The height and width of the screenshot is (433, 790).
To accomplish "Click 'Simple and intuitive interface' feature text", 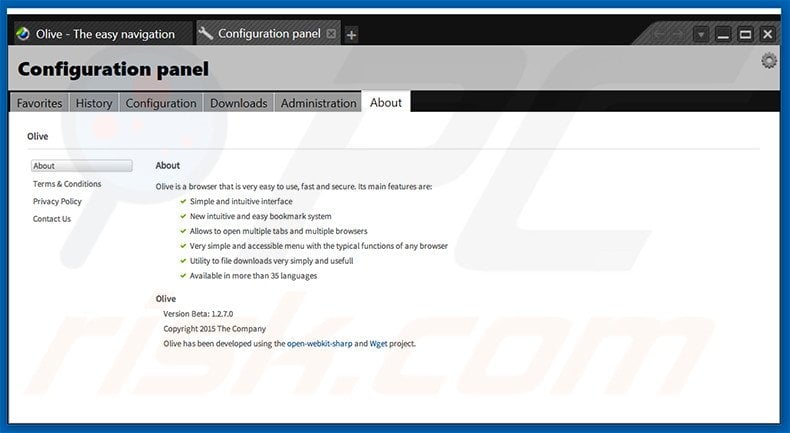I will pos(241,201).
